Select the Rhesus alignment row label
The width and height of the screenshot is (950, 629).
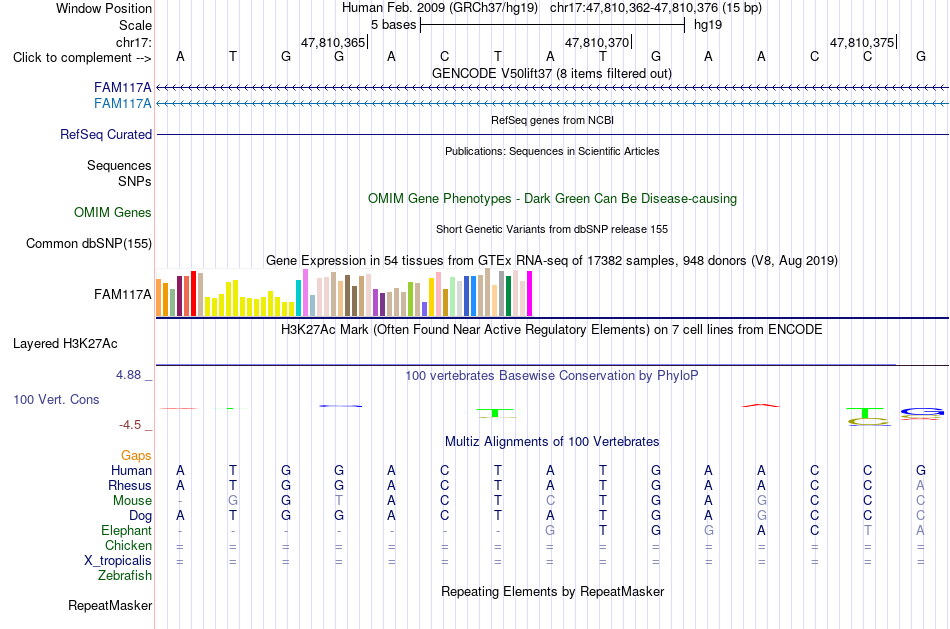pyautogui.click(x=130, y=486)
